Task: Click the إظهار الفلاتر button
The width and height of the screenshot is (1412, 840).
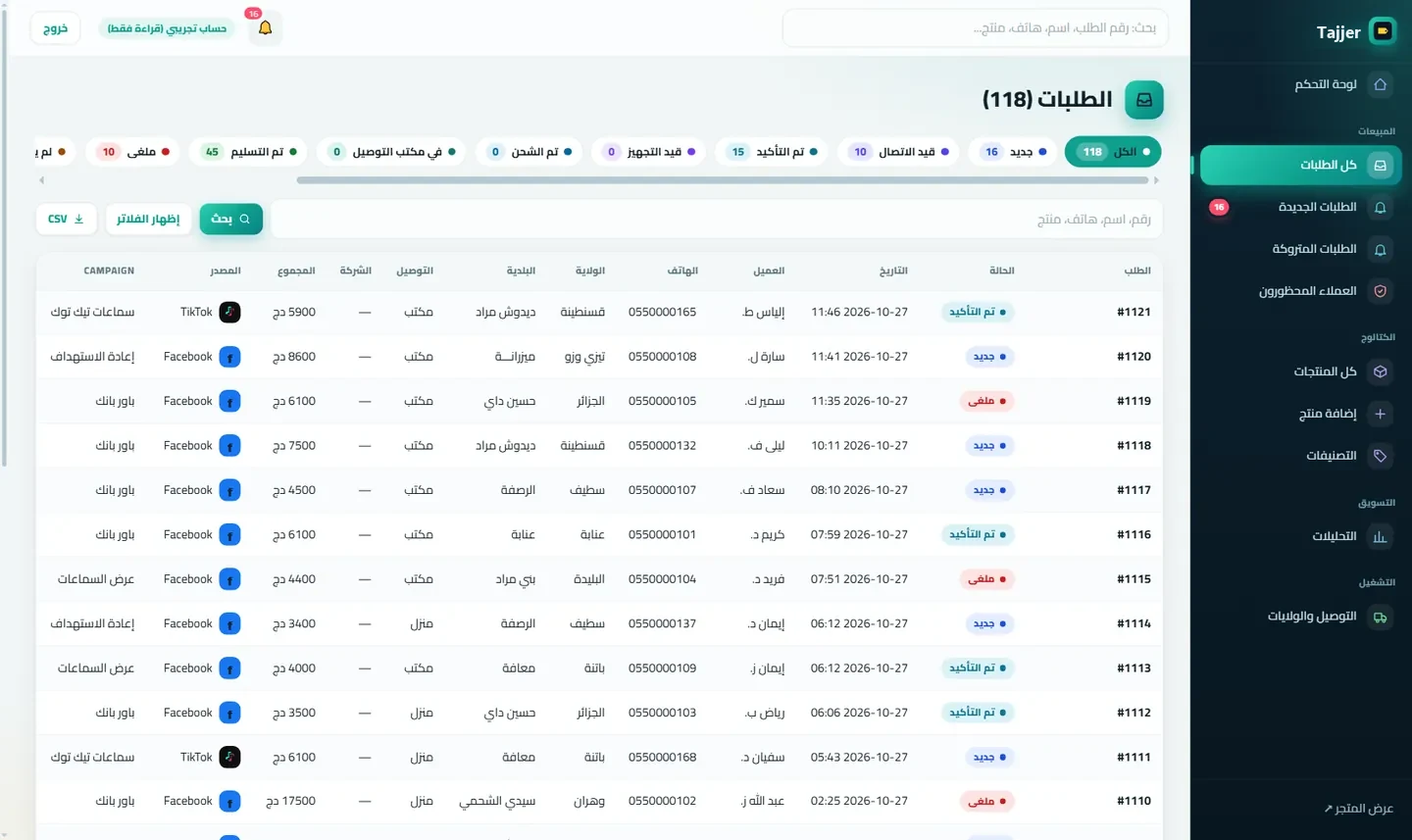Action: point(148,219)
